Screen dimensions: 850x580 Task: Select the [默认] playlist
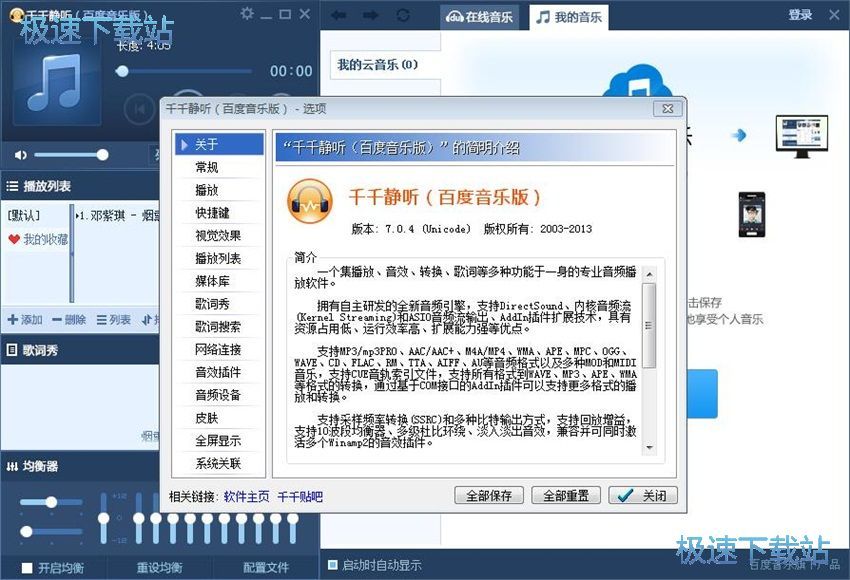click(24, 216)
